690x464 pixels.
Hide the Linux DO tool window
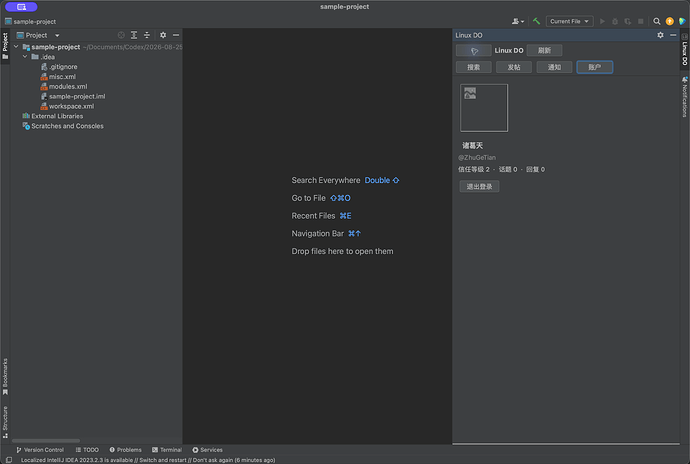673,35
